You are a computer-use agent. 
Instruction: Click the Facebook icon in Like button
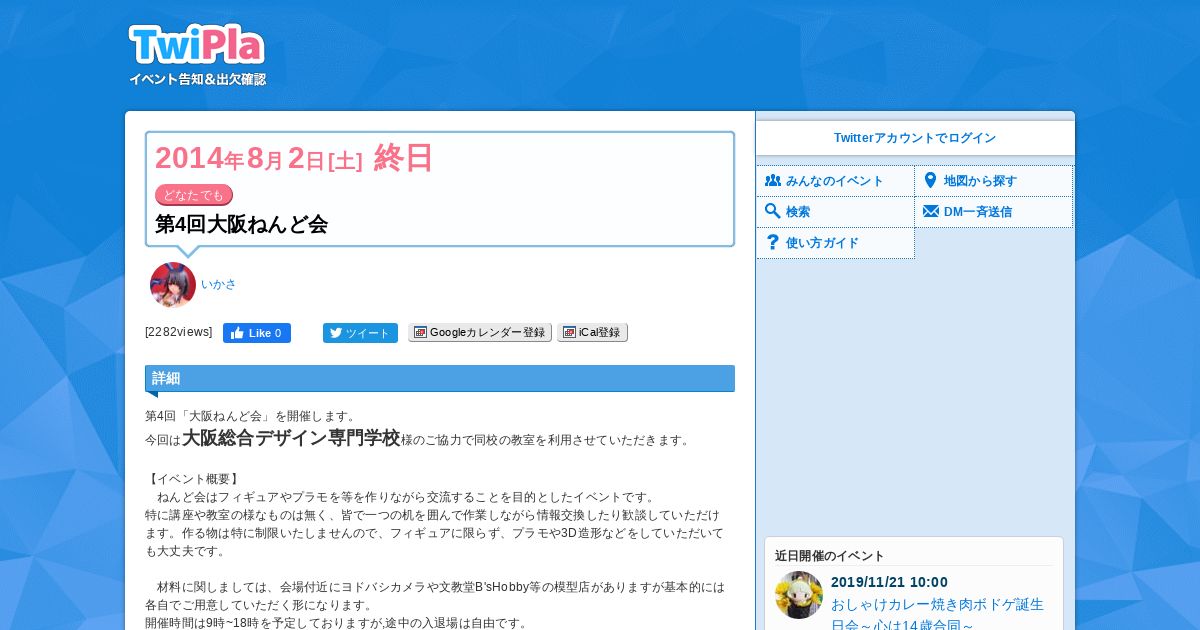[238, 333]
